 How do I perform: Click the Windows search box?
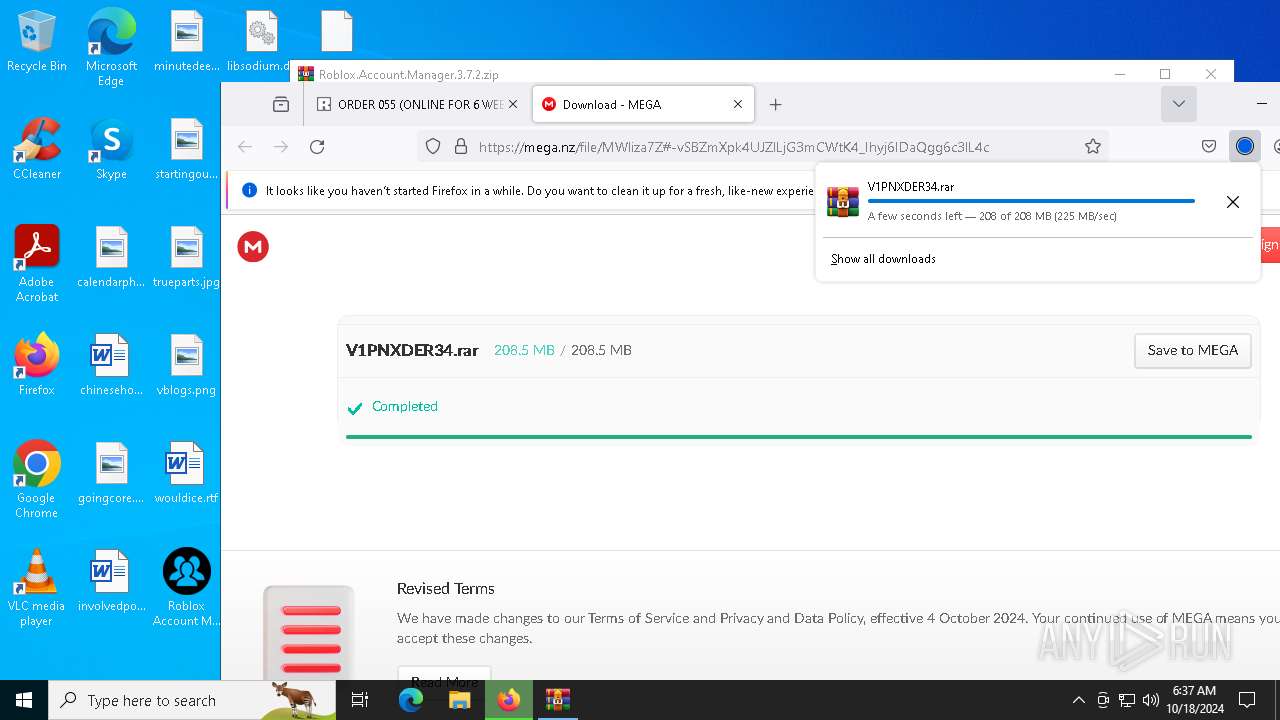[192, 700]
